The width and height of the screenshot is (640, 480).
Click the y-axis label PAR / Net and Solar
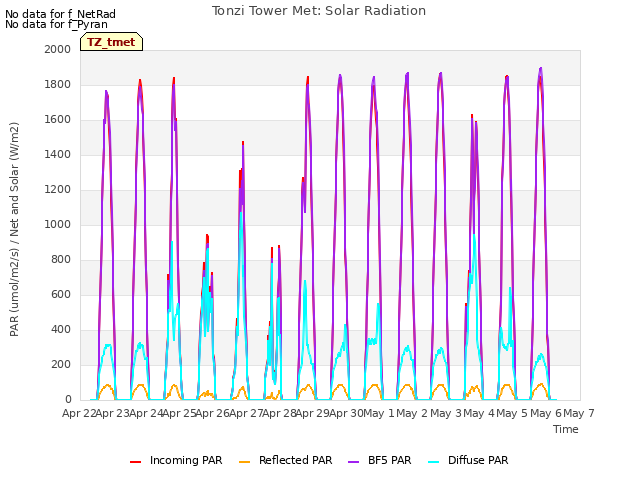14,229
